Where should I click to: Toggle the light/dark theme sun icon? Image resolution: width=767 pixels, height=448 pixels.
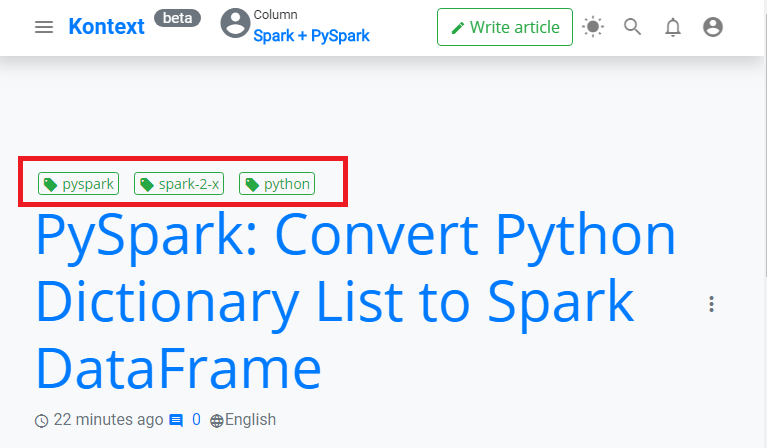coord(593,26)
